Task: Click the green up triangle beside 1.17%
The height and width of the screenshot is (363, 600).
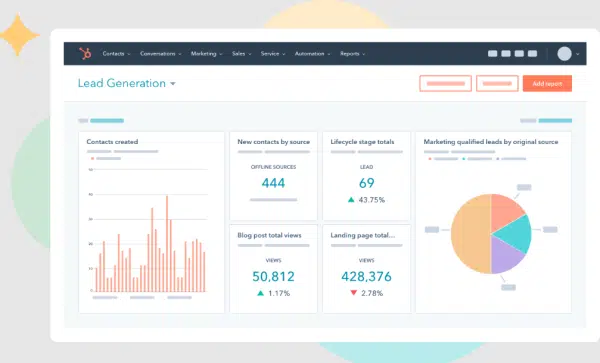Action: (x=261, y=293)
